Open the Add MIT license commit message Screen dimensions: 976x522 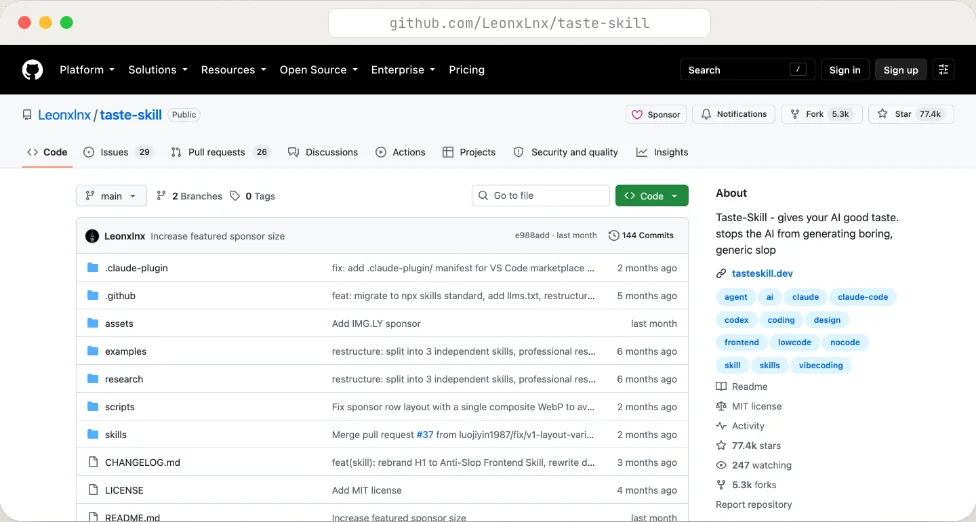click(x=367, y=490)
